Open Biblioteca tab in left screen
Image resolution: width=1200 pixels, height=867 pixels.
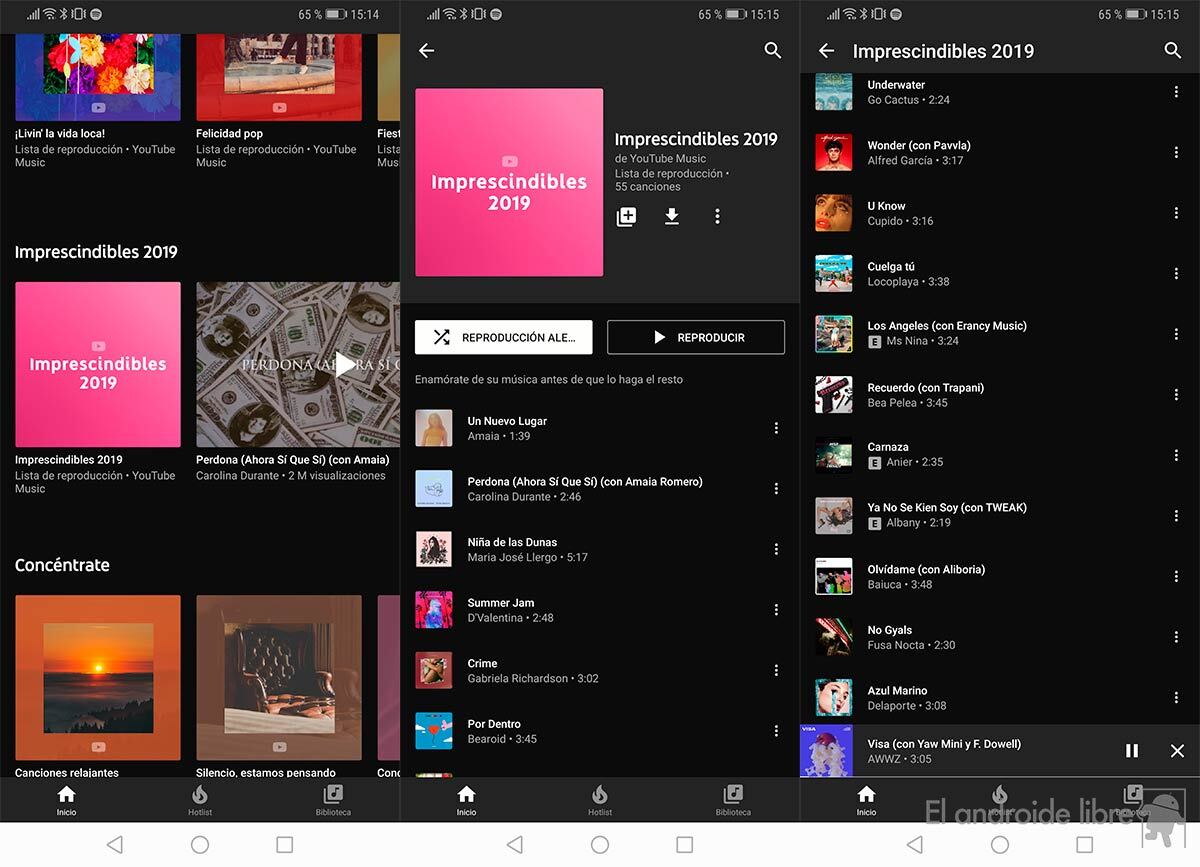(333, 800)
